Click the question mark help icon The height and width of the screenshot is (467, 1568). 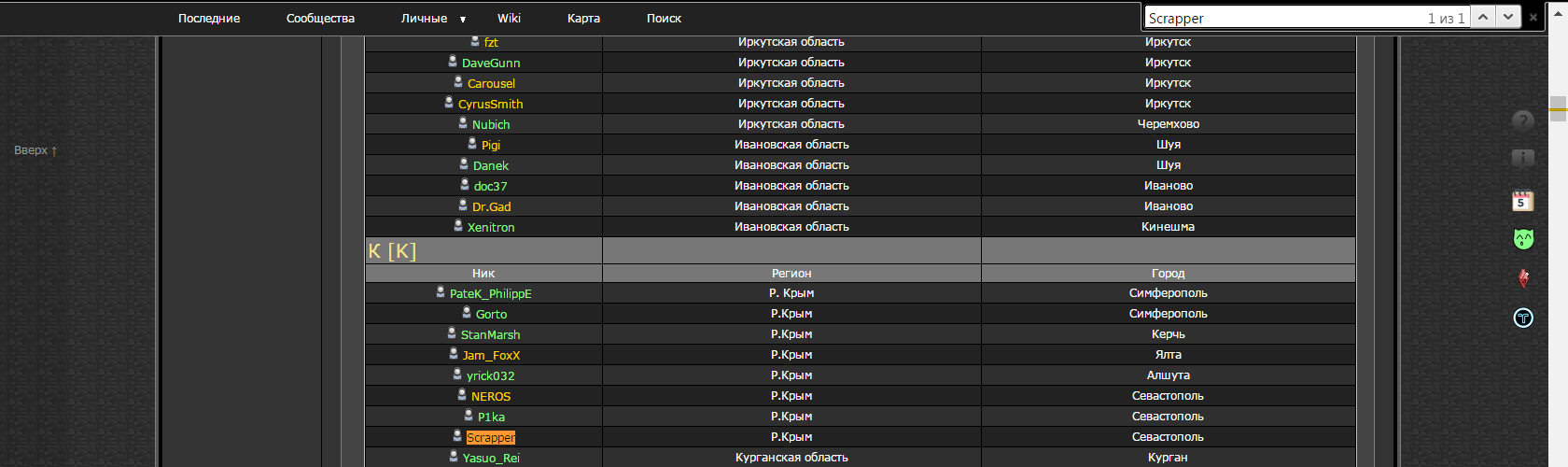tap(1522, 120)
